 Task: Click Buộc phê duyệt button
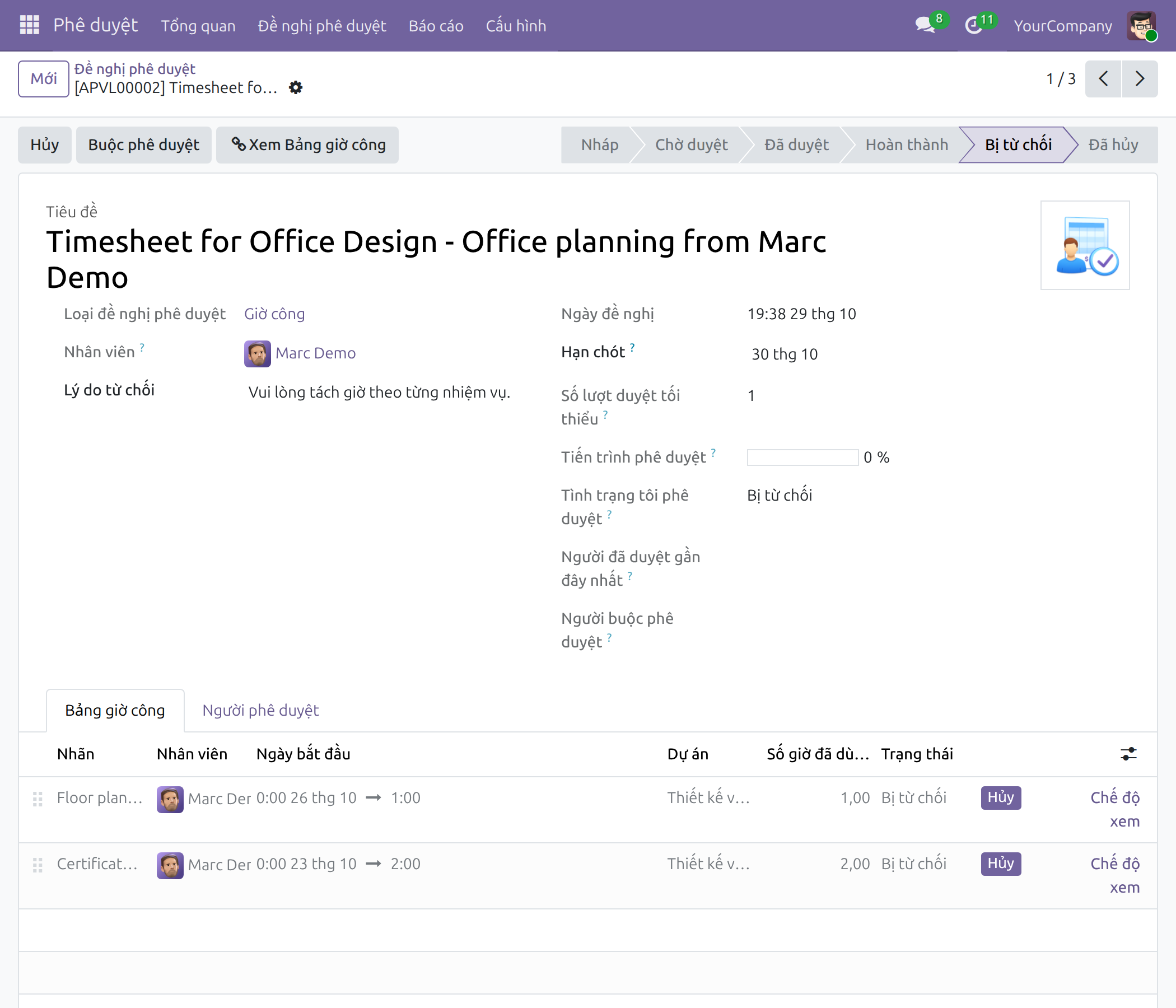point(143,144)
